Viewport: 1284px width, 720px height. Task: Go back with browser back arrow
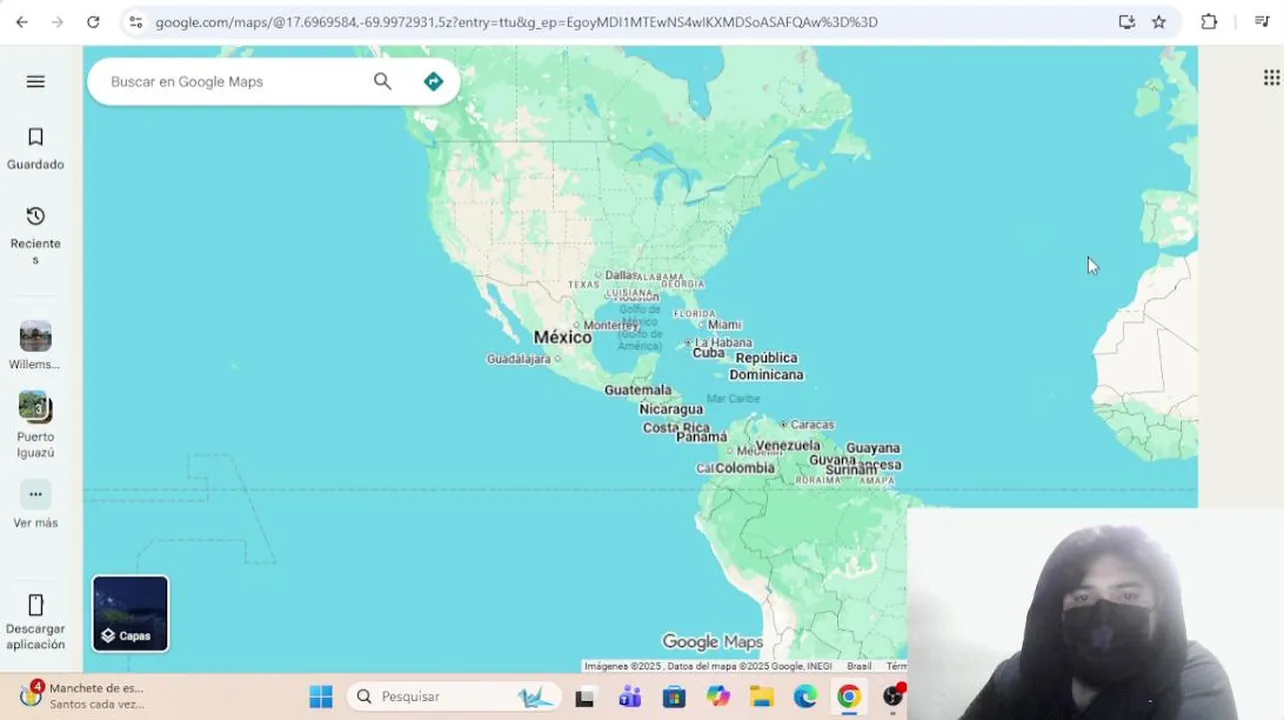coord(22,22)
